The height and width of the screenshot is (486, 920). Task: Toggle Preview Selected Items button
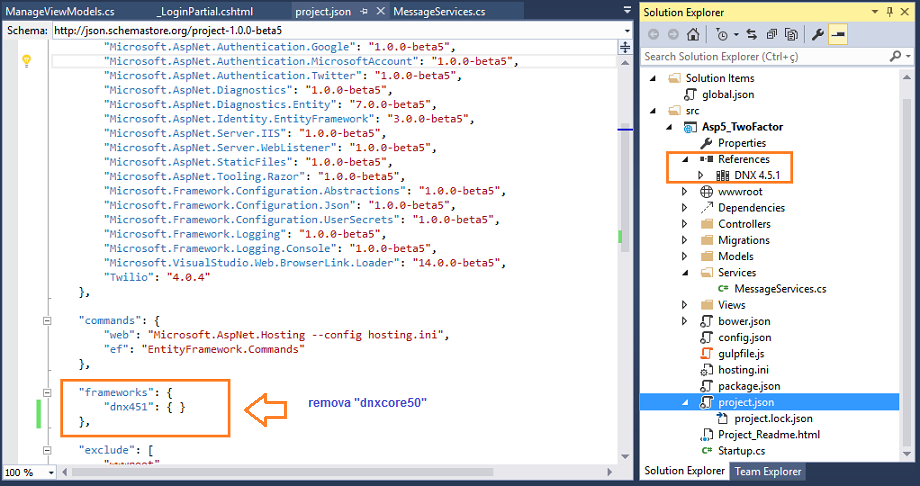[838, 35]
